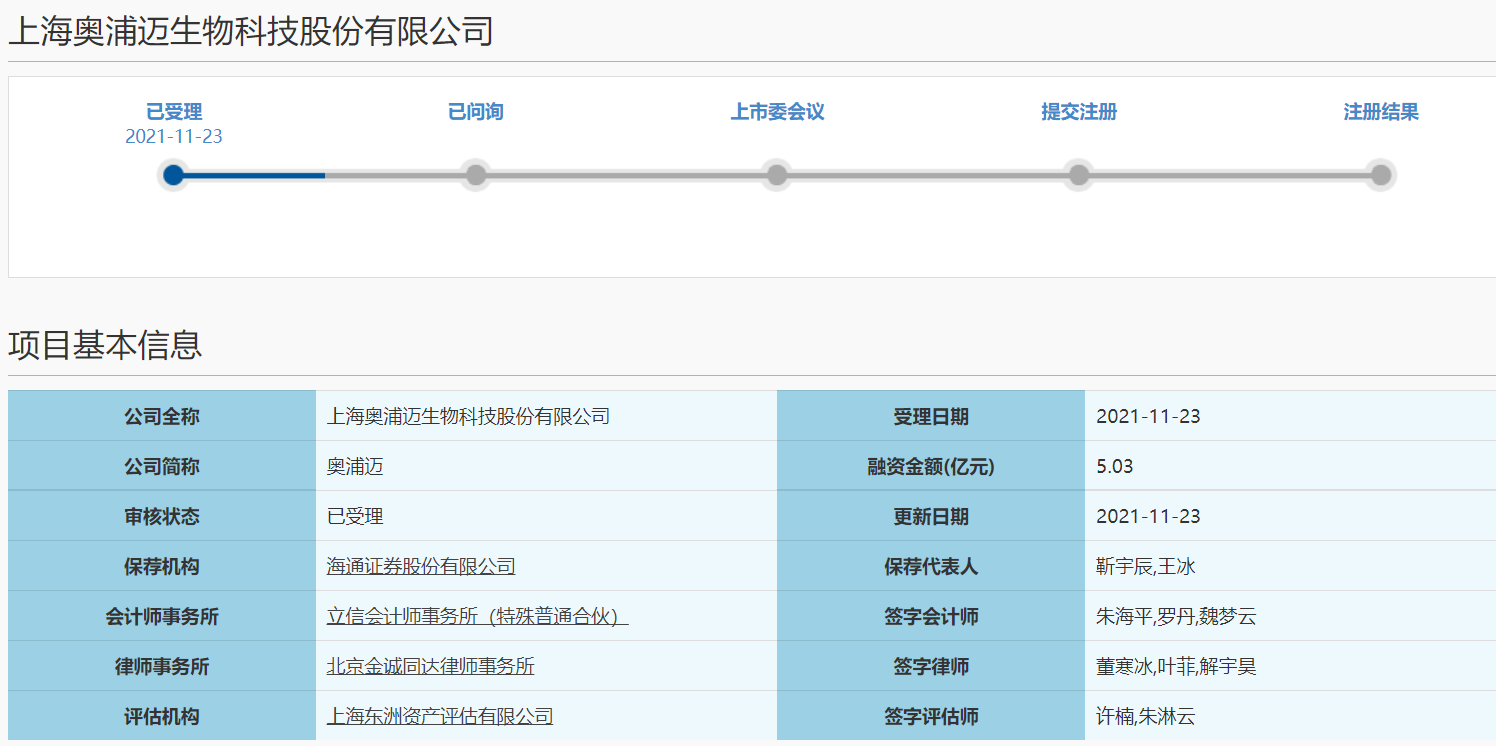Click the 上市委会议 progress step dot
1496x746 pixels.
(777, 175)
